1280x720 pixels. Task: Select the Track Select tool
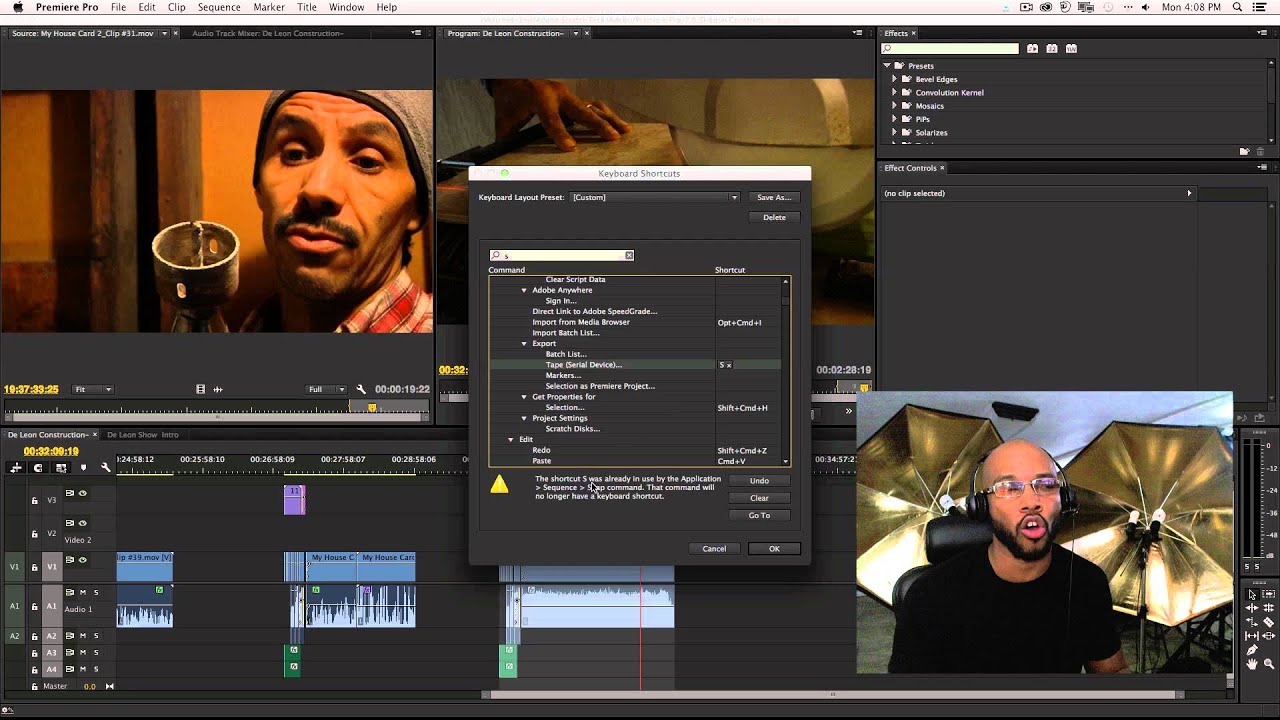pyautogui.click(x=1269, y=594)
